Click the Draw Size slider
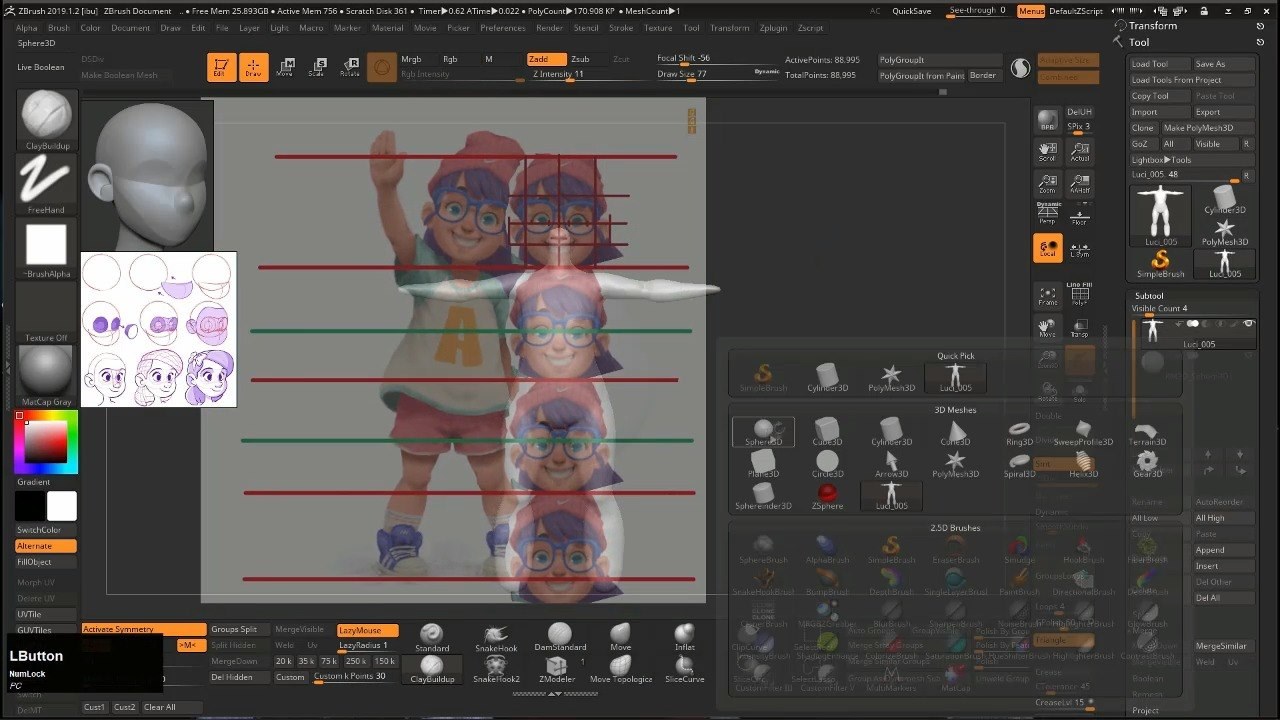The width and height of the screenshot is (1280, 720). (x=718, y=75)
